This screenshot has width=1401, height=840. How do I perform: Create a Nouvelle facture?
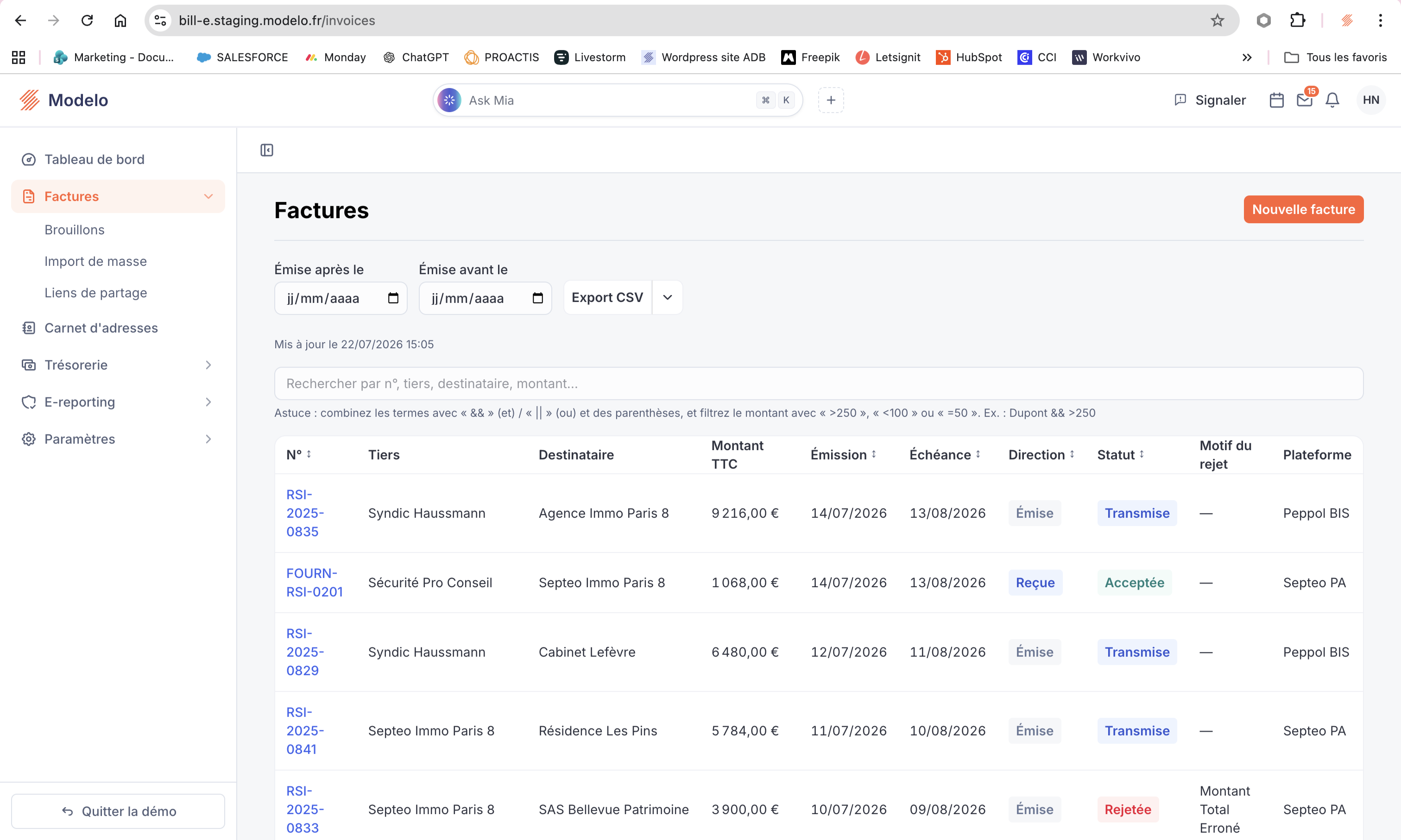(x=1304, y=209)
